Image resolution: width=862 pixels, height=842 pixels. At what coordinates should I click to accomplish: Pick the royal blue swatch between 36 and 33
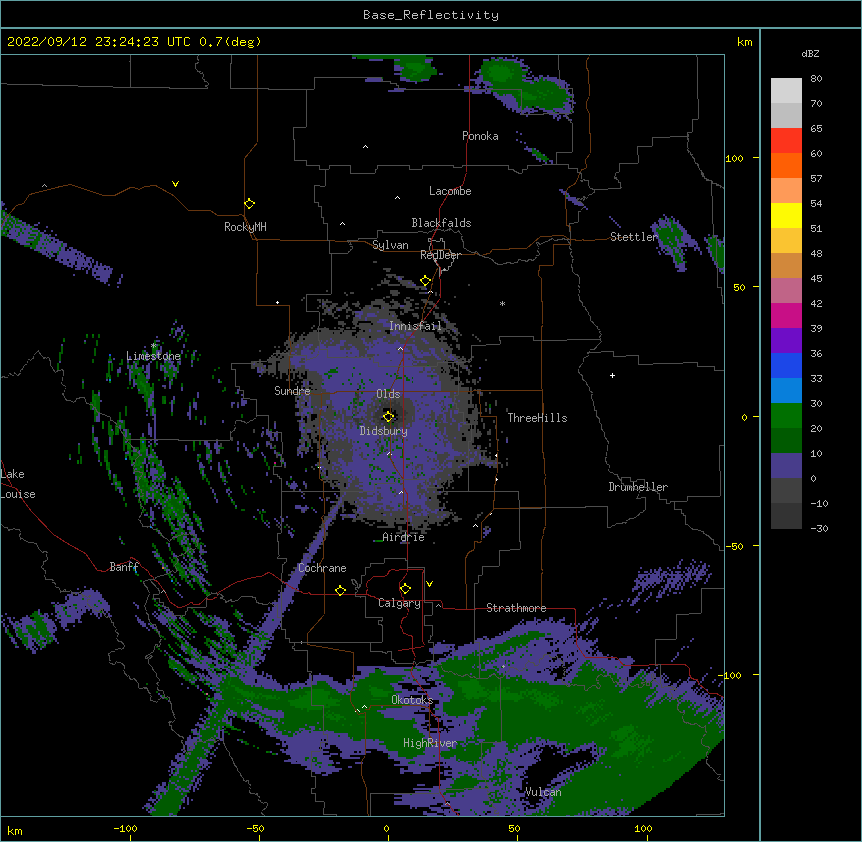point(786,365)
